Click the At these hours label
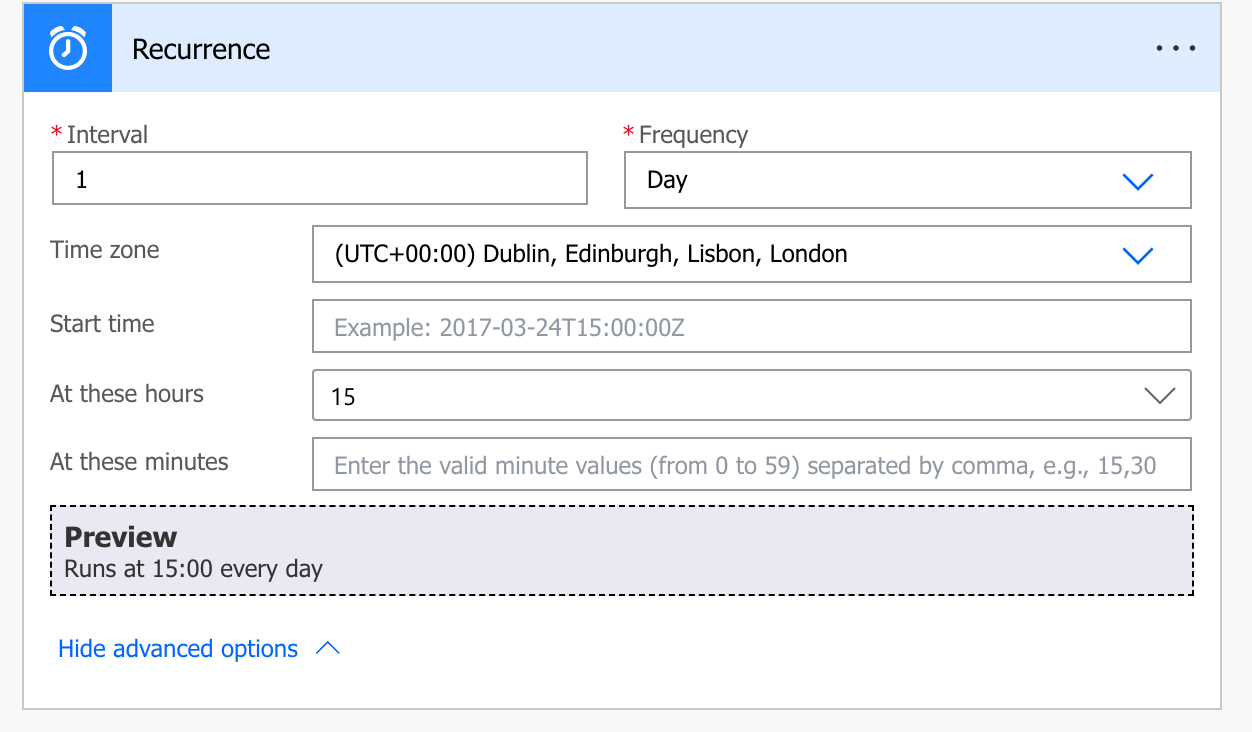 click(x=127, y=394)
